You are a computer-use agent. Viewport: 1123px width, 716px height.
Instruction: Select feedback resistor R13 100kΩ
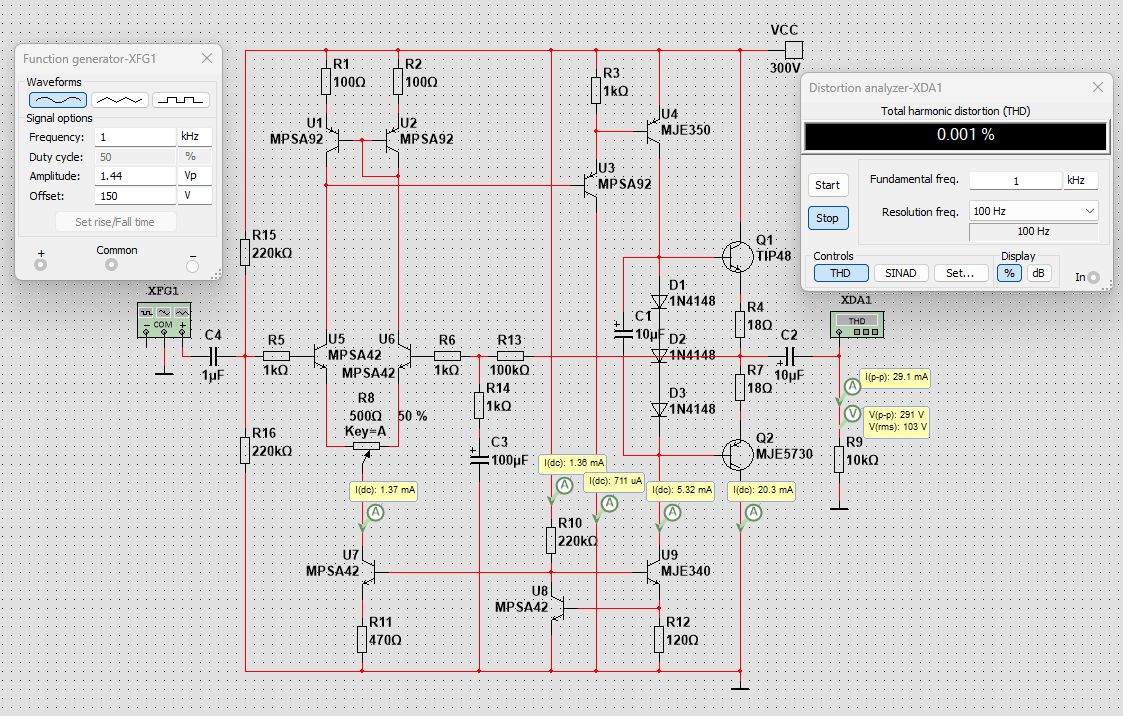[510, 356]
